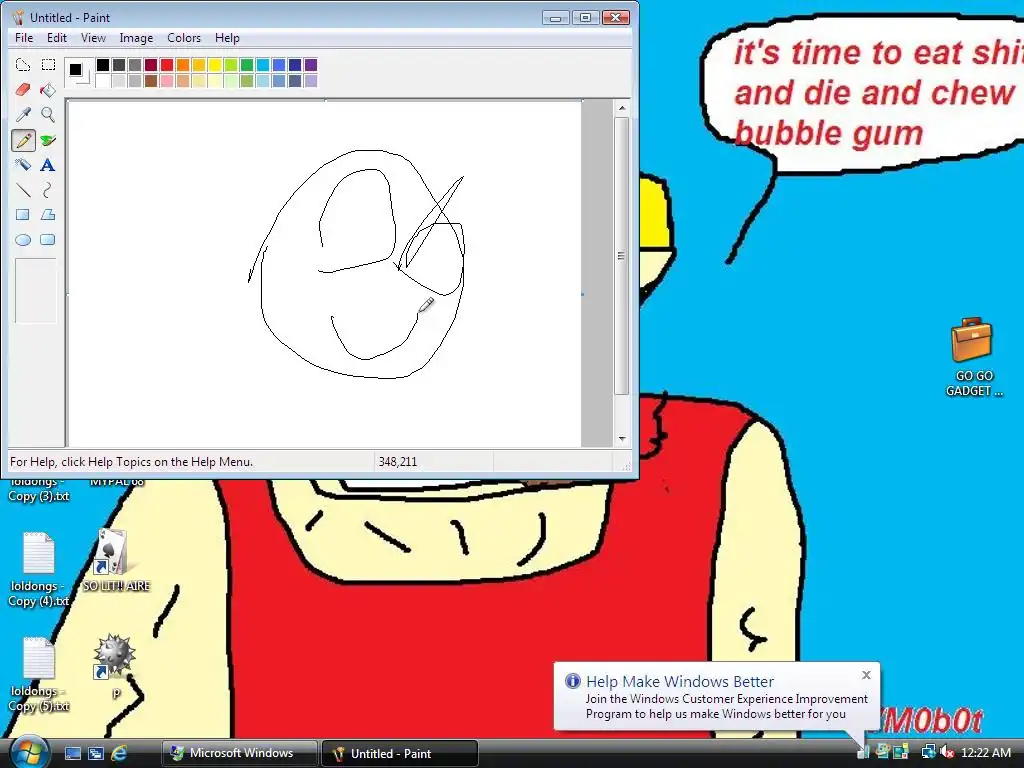Select the SO LIT!! AIRE desktop shortcut

[116, 561]
